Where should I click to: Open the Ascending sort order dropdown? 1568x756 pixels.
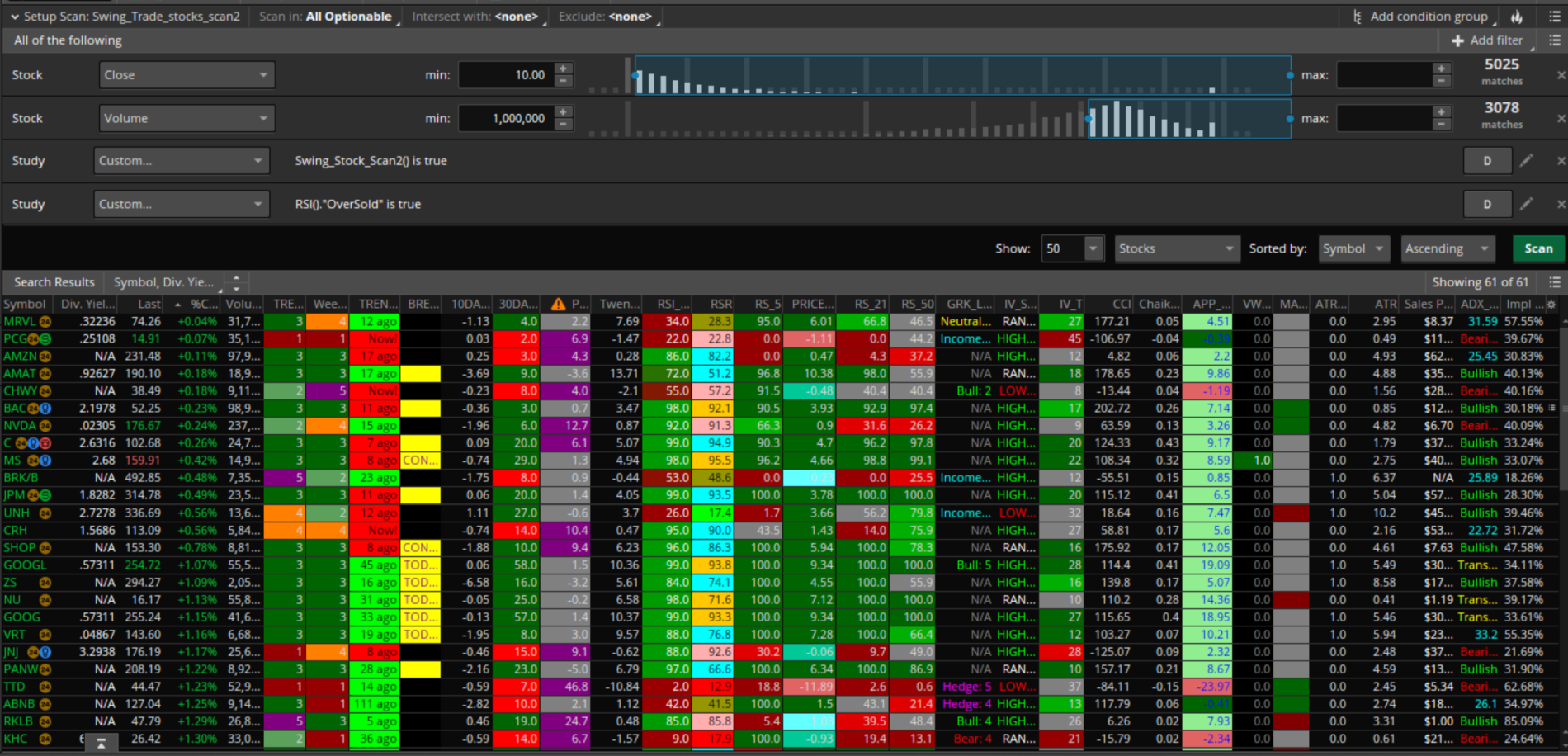pyautogui.click(x=1447, y=248)
